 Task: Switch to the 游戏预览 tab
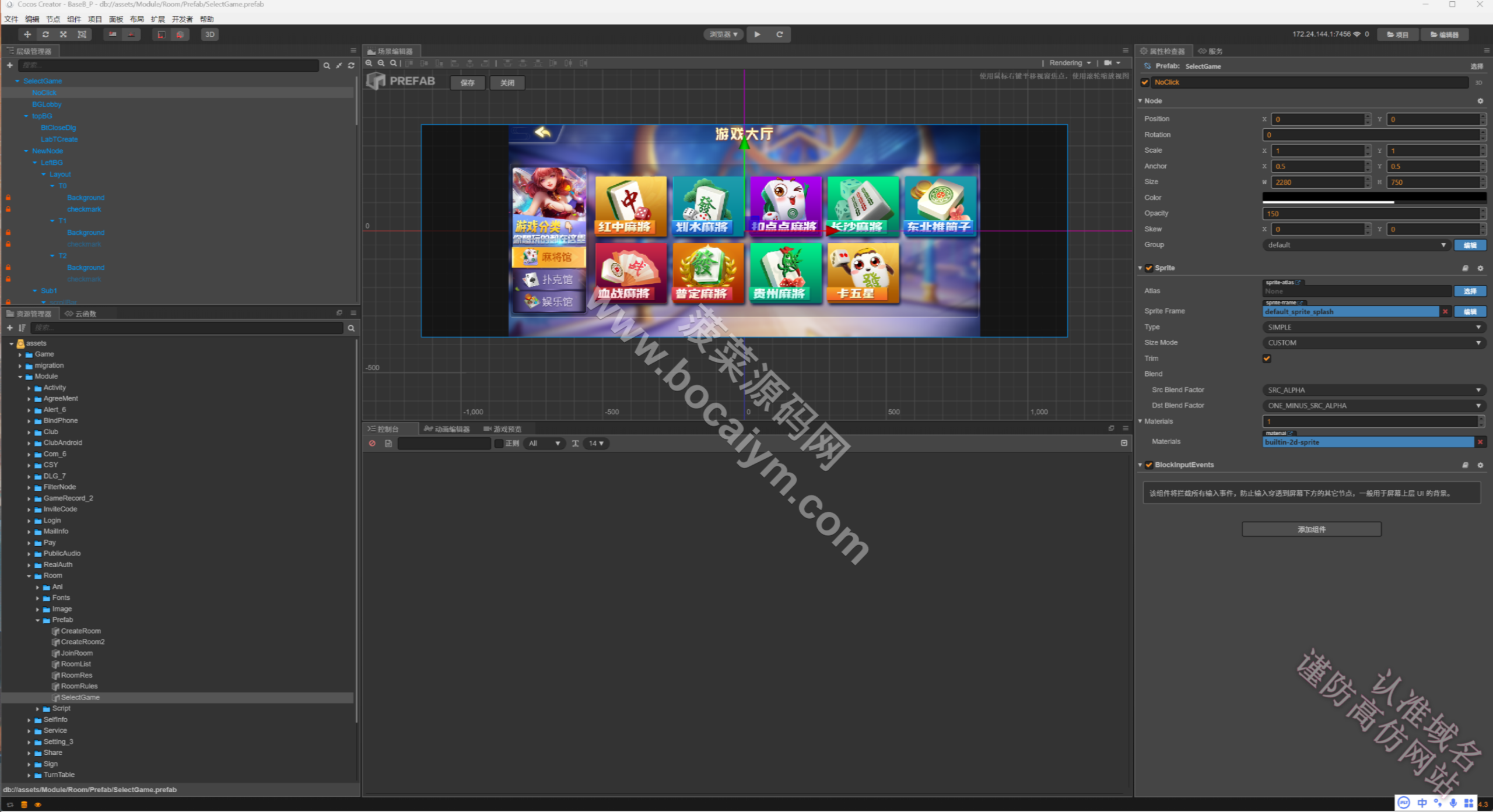tap(503, 429)
